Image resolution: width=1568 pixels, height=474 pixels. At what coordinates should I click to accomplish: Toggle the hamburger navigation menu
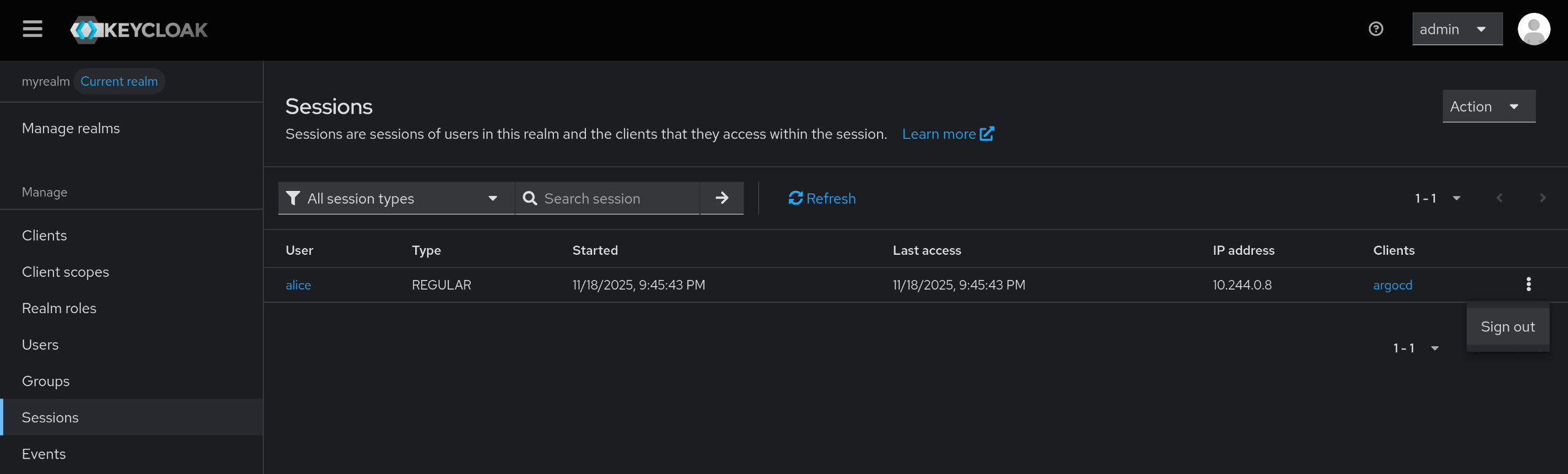pos(33,29)
